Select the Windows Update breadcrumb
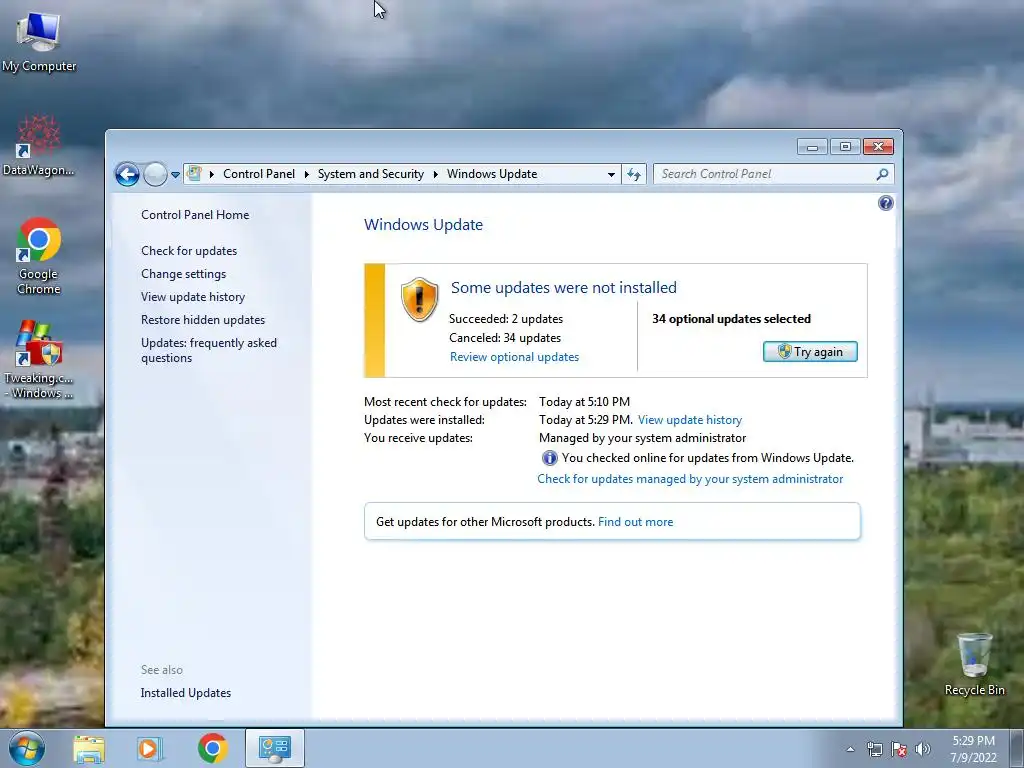This screenshot has height=768, width=1024. 492,174
